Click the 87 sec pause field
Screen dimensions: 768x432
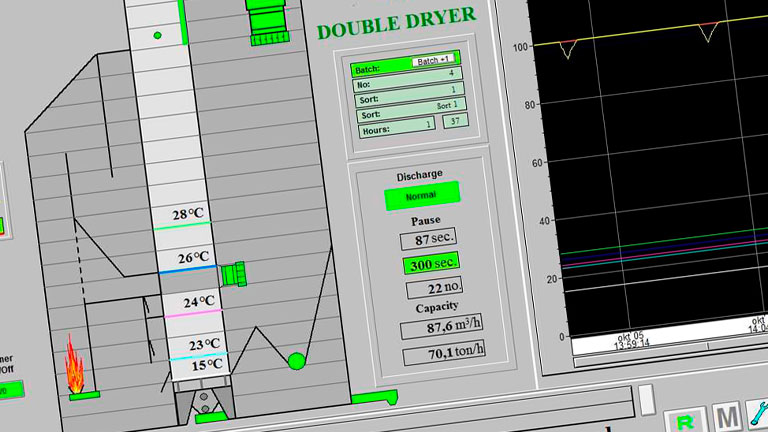(x=428, y=240)
